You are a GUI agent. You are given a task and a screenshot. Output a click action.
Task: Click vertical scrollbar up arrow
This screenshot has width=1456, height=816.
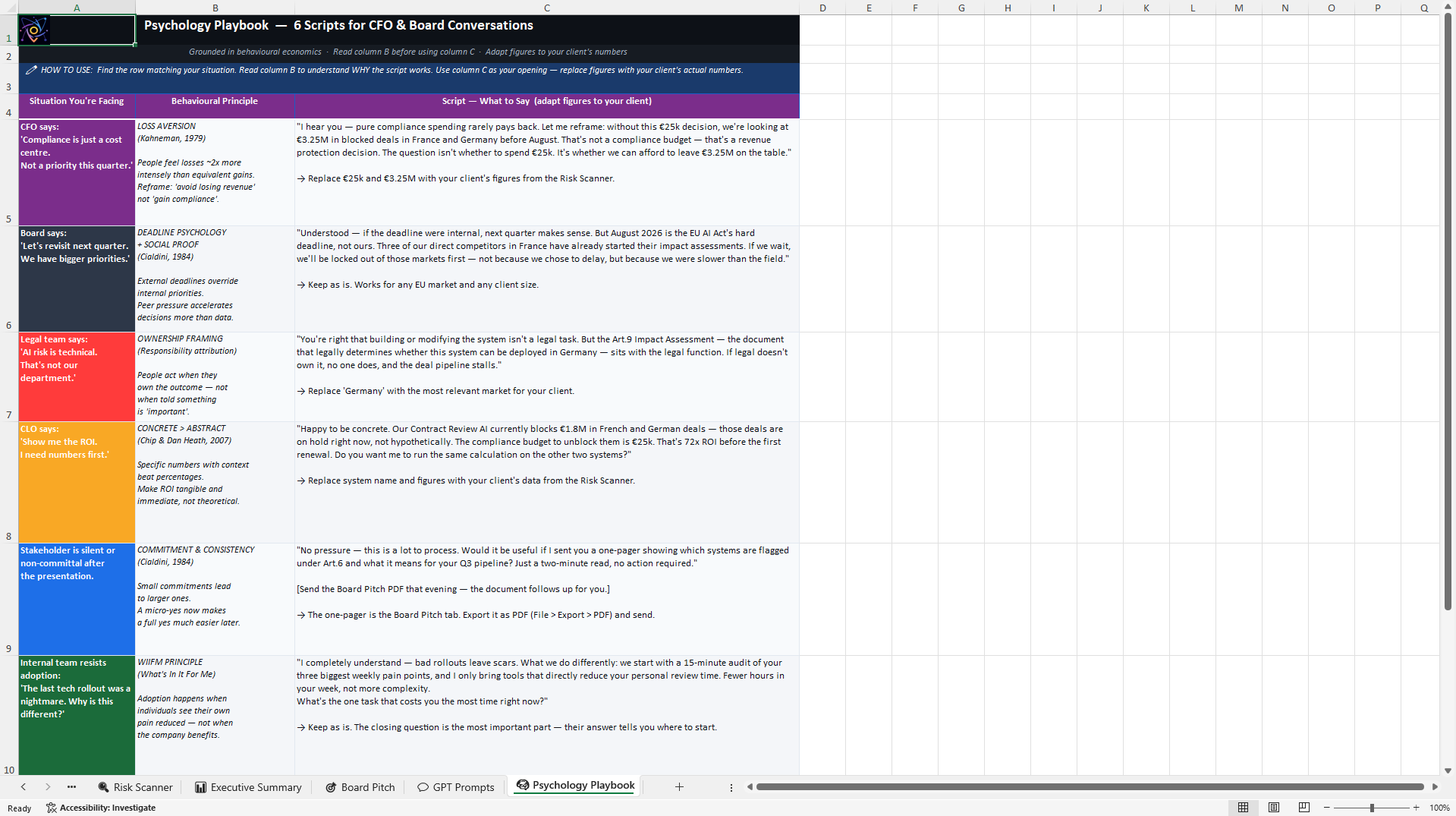tap(1448, 8)
